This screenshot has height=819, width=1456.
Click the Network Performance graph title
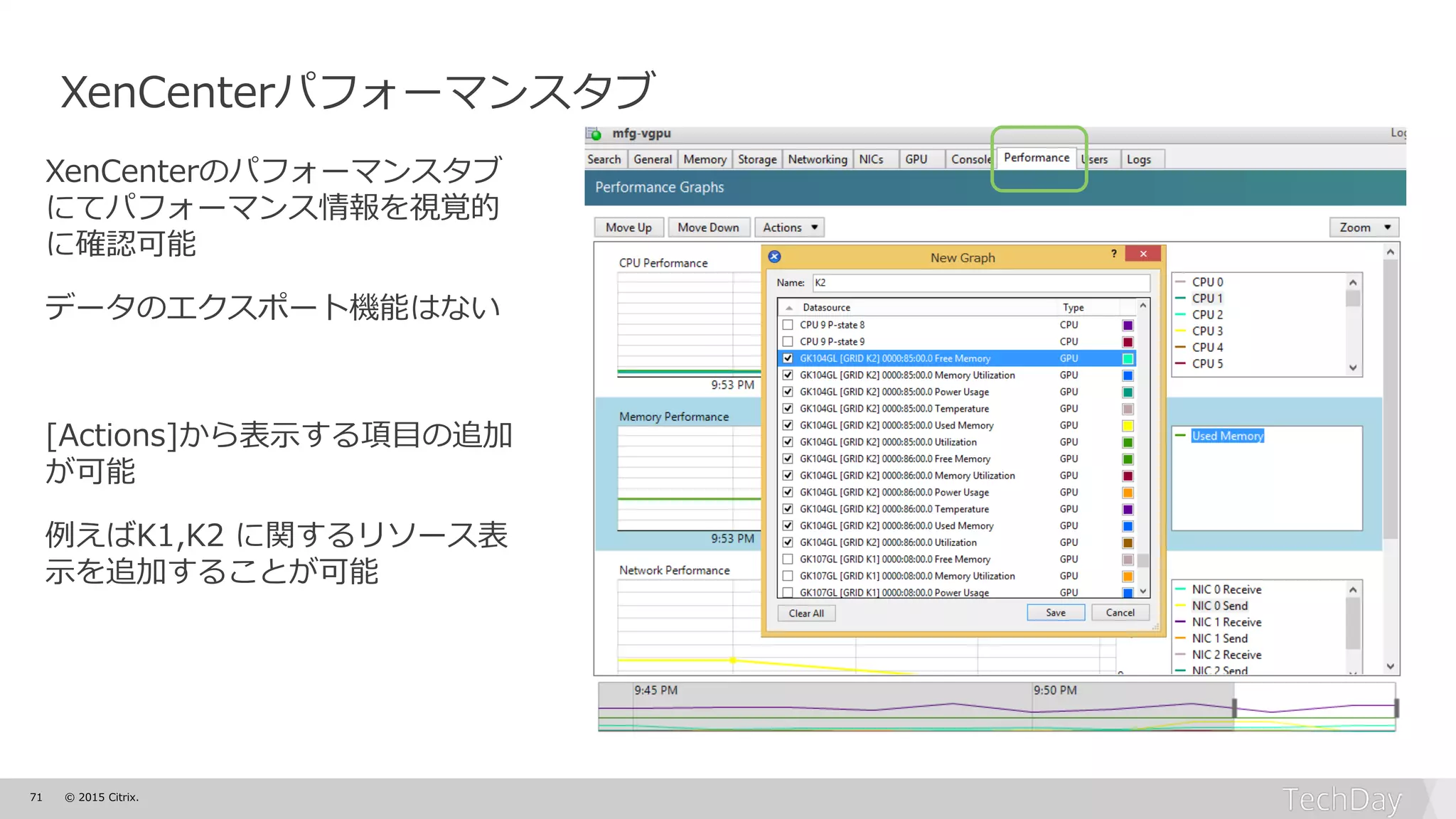coord(674,570)
